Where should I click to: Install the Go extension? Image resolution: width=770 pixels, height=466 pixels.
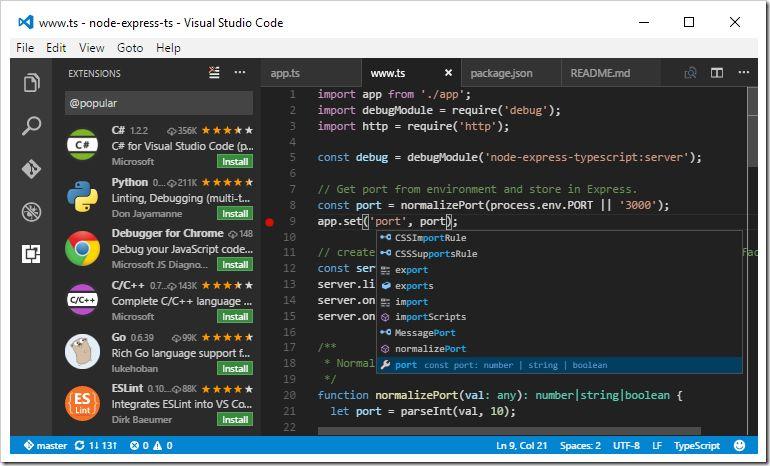[x=235, y=369]
